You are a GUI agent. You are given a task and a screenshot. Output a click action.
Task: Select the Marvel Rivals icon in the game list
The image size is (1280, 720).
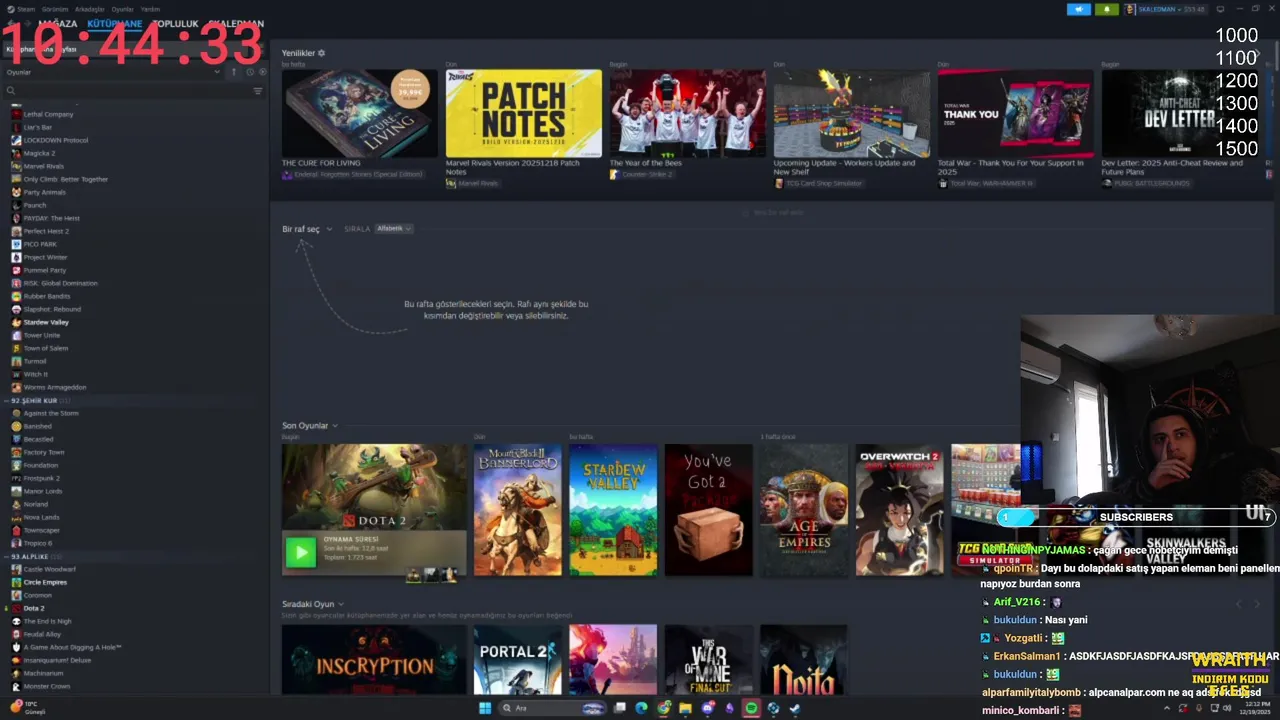[16, 166]
